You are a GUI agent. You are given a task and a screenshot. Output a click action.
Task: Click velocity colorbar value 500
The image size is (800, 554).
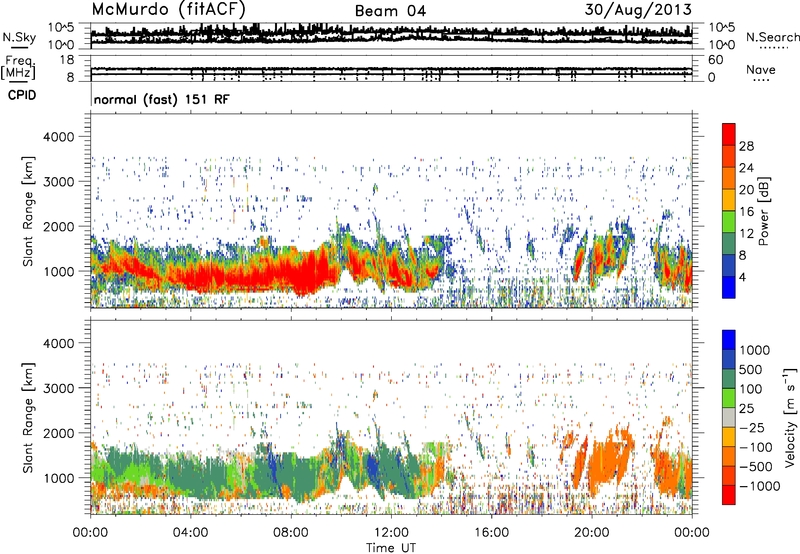click(x=751, y=369)
